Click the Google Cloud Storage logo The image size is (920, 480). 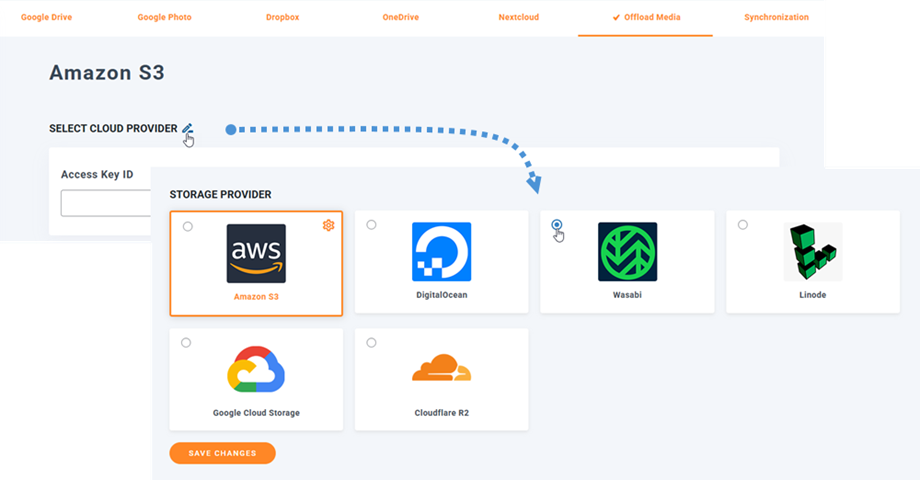tap(256, 371)
